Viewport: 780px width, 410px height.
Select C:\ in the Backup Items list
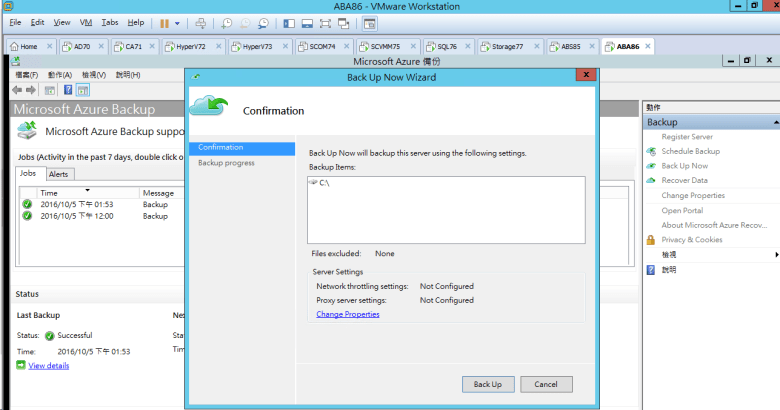click(324, 184)
